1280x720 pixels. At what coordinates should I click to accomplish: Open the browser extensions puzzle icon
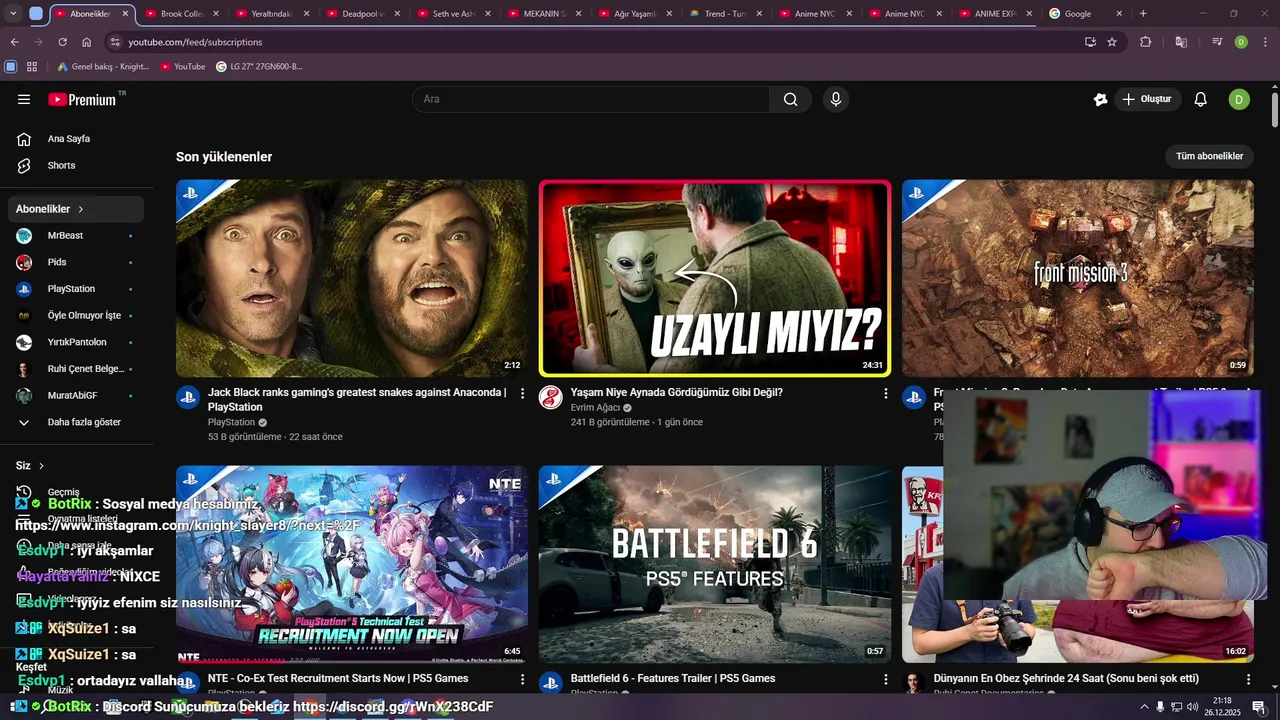coord(1146,42)
